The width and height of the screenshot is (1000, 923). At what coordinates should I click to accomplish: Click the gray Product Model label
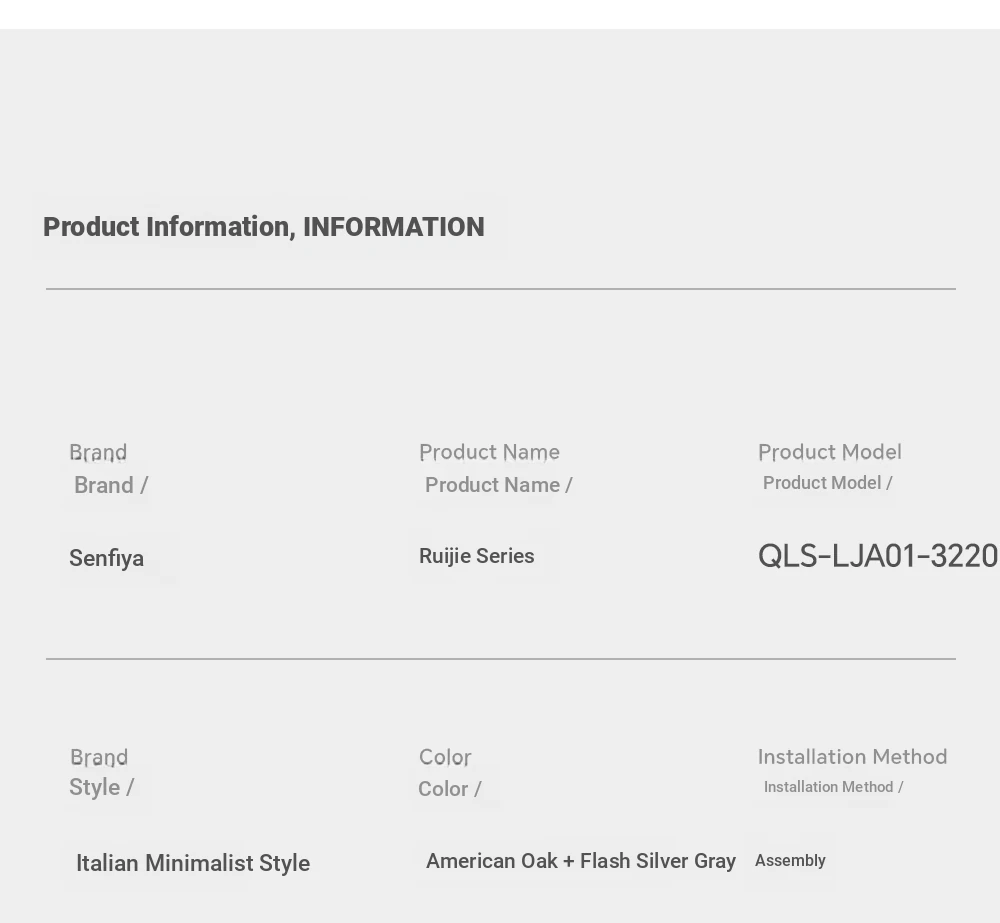pyautogui.click(x=830, y=452)
